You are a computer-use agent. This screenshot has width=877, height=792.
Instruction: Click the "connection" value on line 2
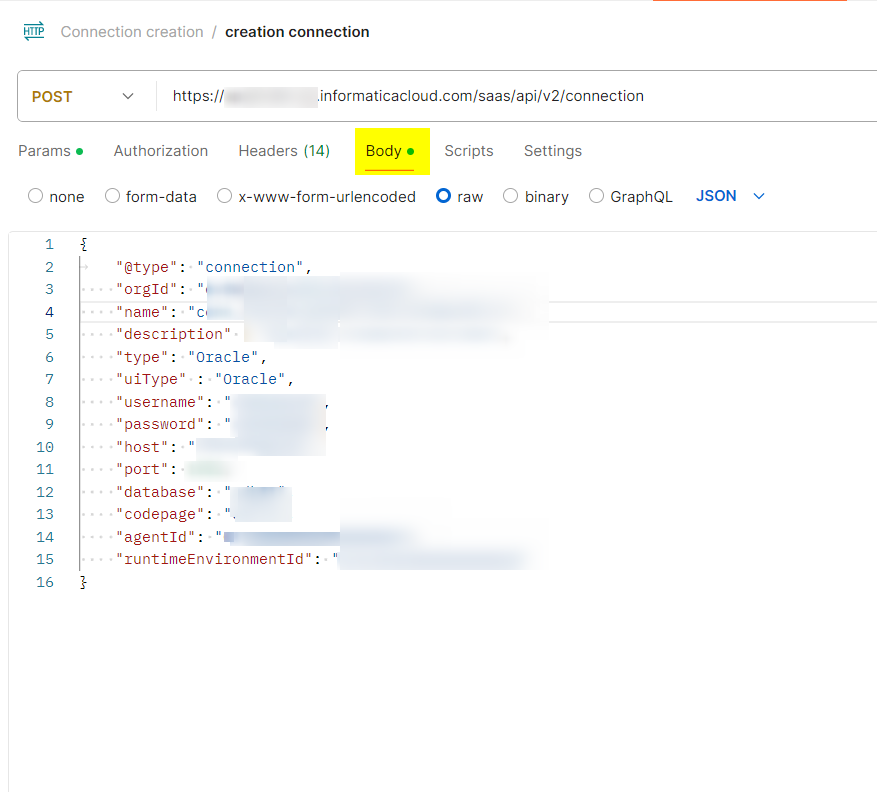(250, 267)
